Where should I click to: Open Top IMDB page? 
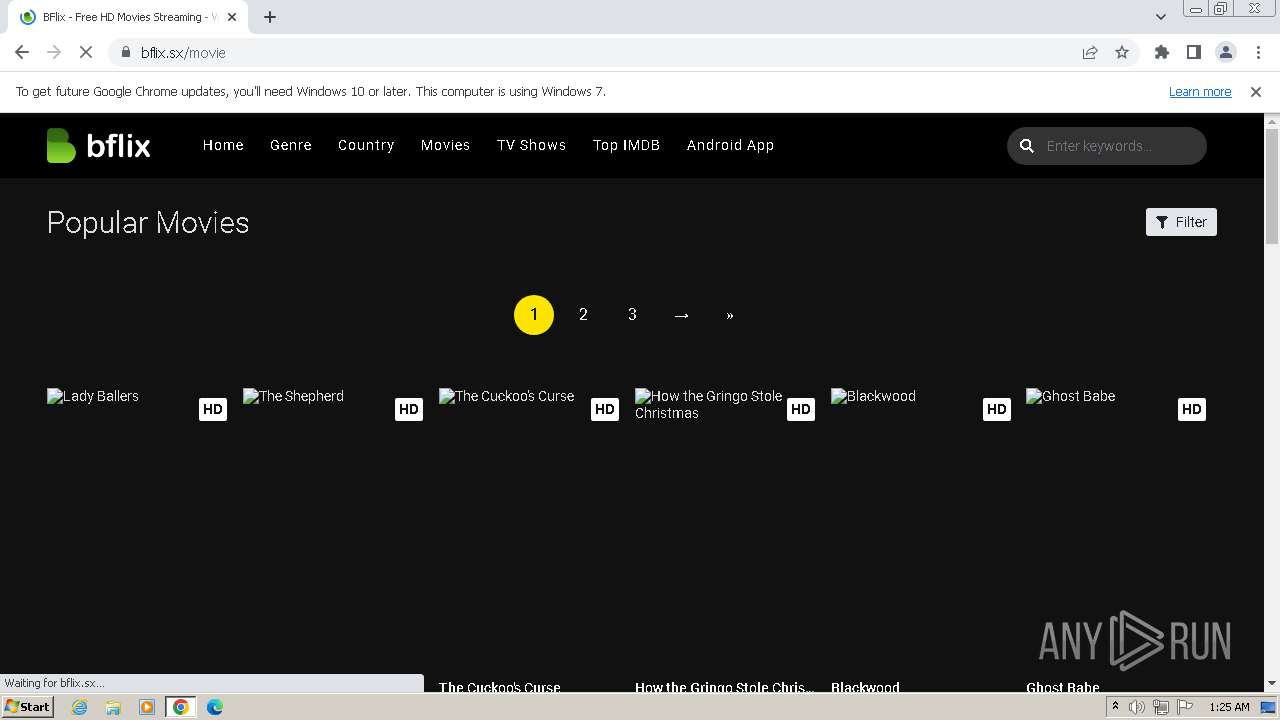click(x=626, y=145)
